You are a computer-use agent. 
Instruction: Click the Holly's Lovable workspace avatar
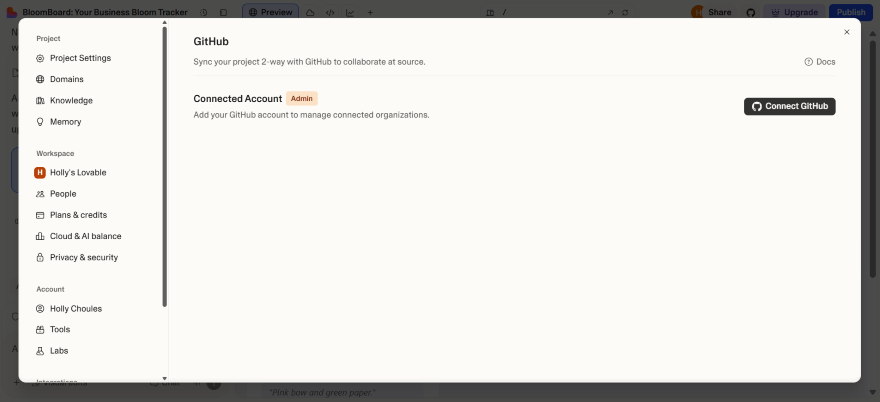click(x=40, y=173)
